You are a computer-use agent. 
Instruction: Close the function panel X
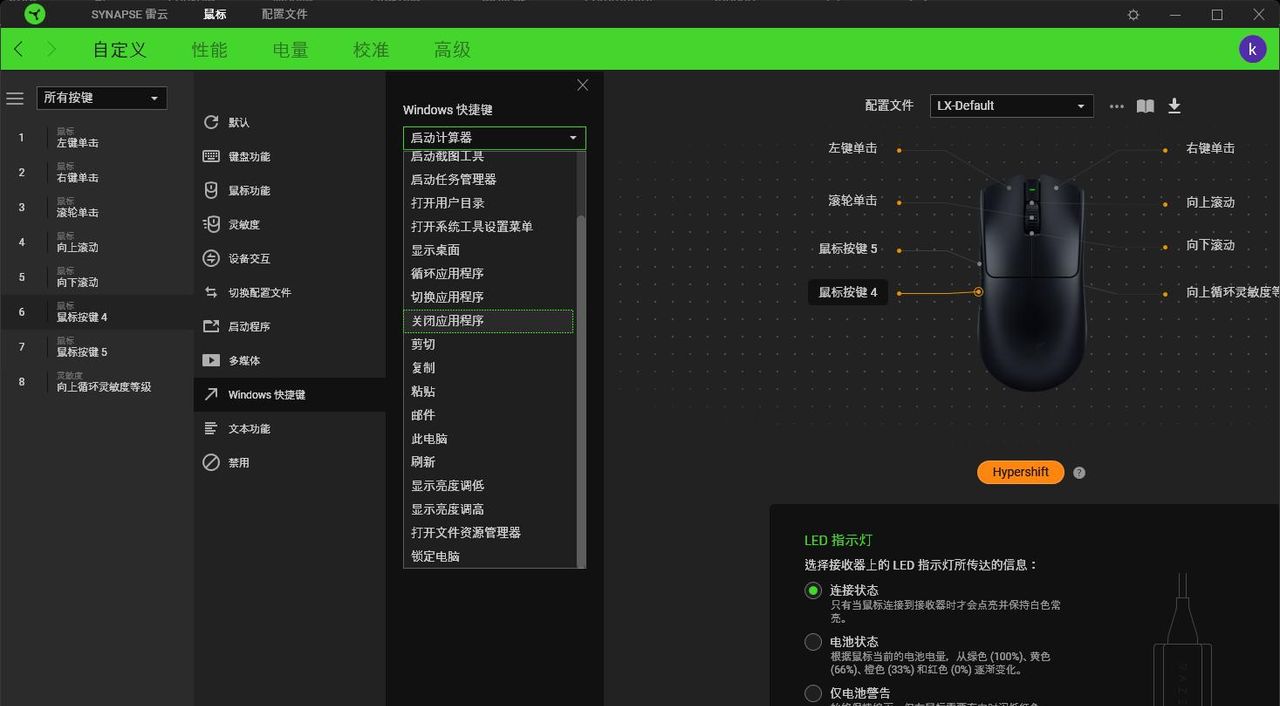[582, 85]
